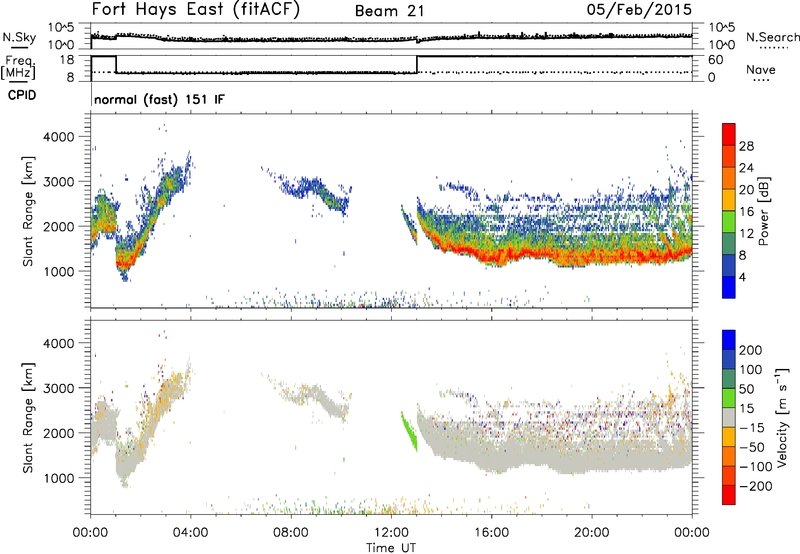Click the 'N.Sky' legend label
Viewport: 800px width, 554px height.
[19, 37]
